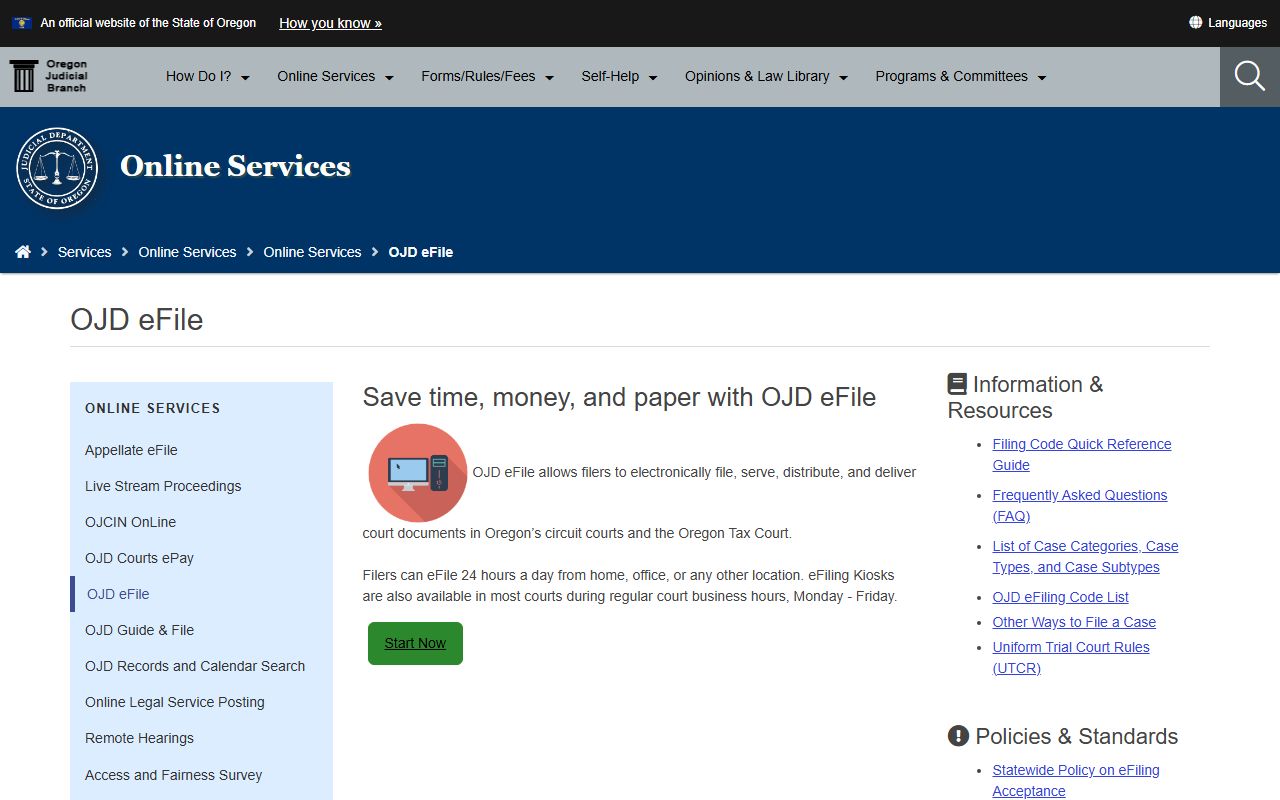Expand the Online Services nav dropdown
1280x800 pixels.
(x=336, y=76)
